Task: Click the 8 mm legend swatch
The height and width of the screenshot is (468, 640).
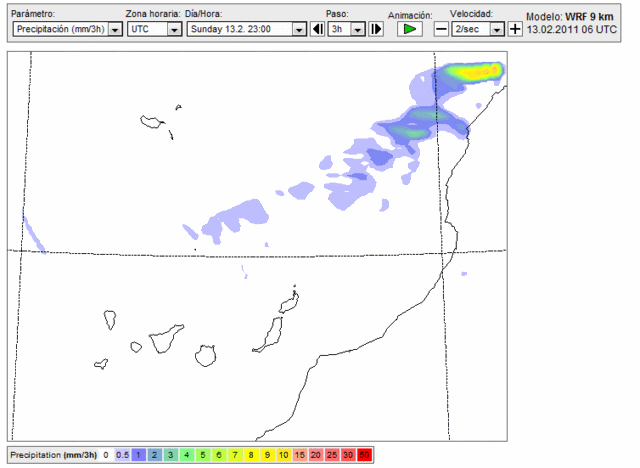Action: coord(251,455)
